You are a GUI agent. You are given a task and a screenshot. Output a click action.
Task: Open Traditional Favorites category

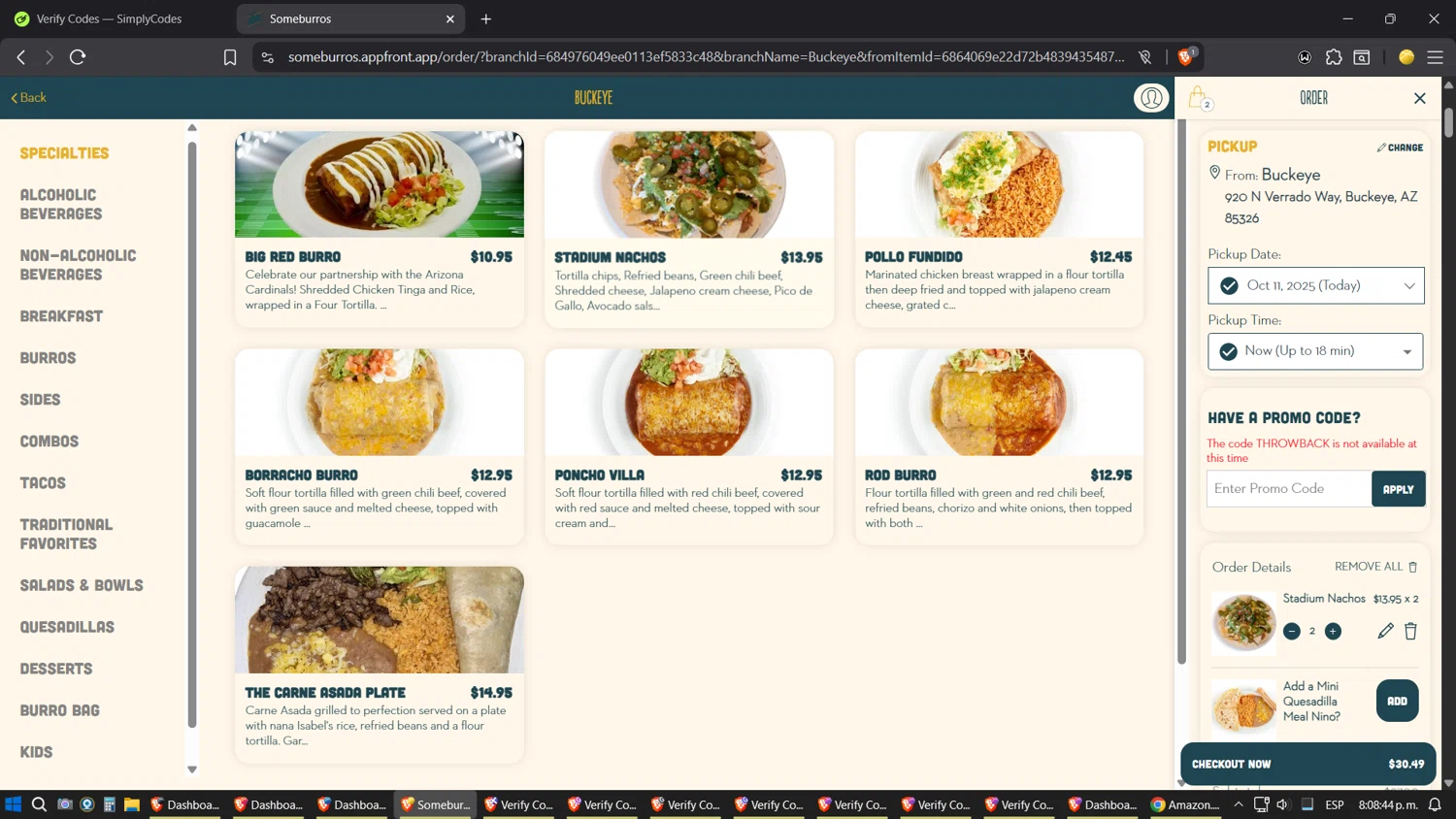point(66,535)
